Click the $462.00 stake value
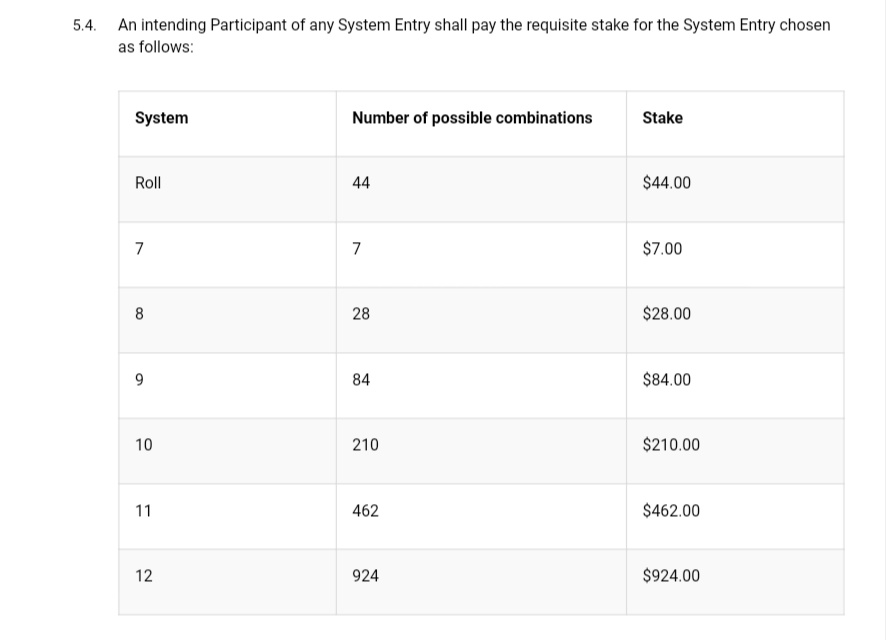 coord(671,511)
